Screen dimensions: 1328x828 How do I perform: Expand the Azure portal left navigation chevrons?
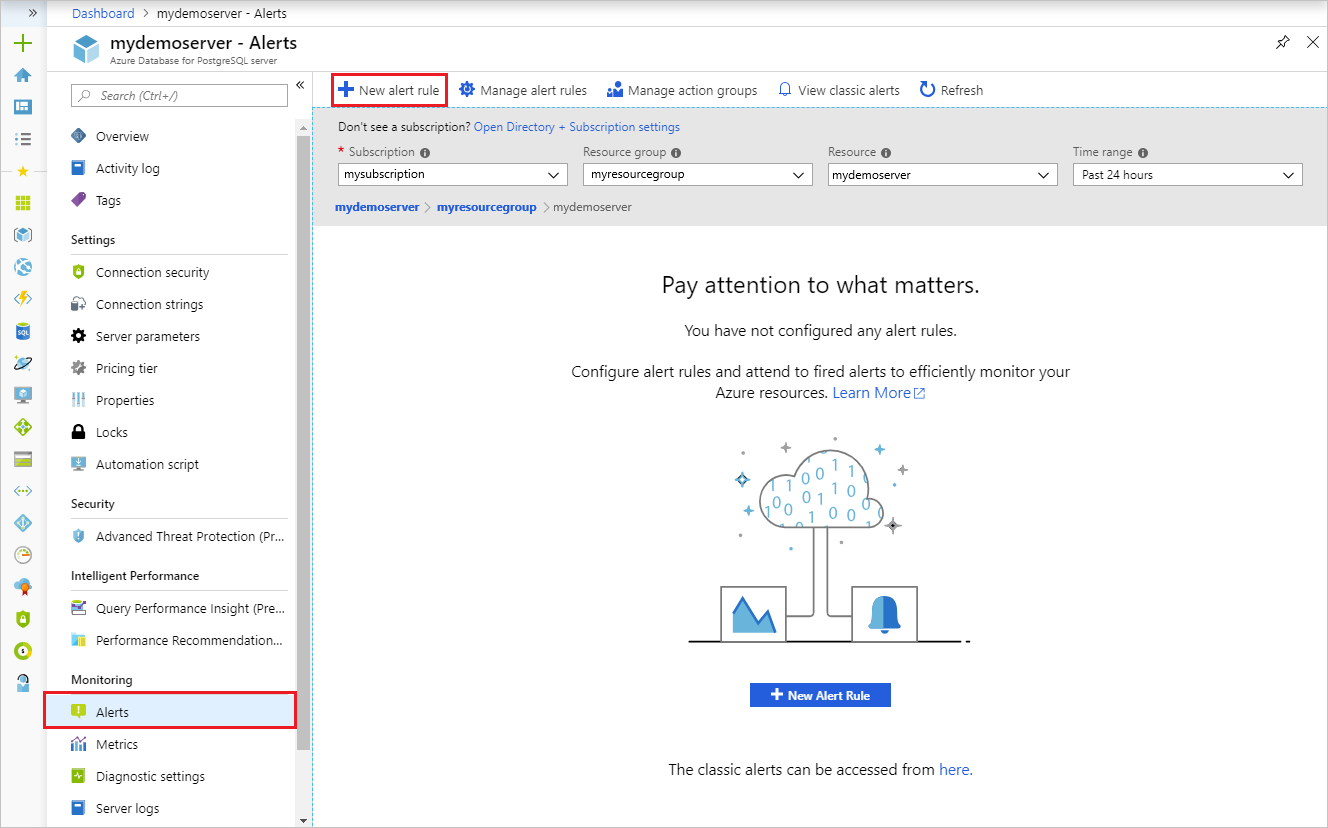[33, 13]
